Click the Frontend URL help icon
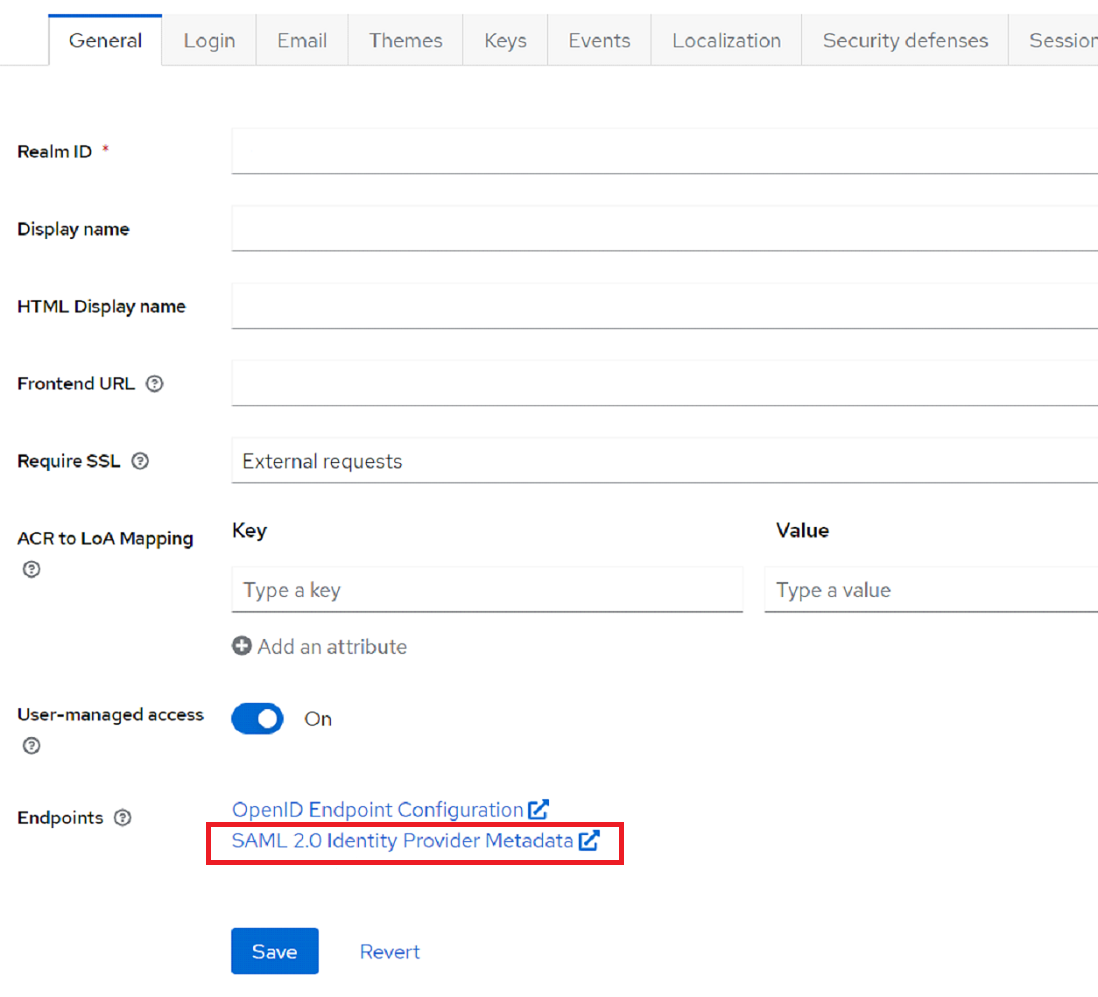The width and height of the screenshot is (1098, 997). (154, 384)
